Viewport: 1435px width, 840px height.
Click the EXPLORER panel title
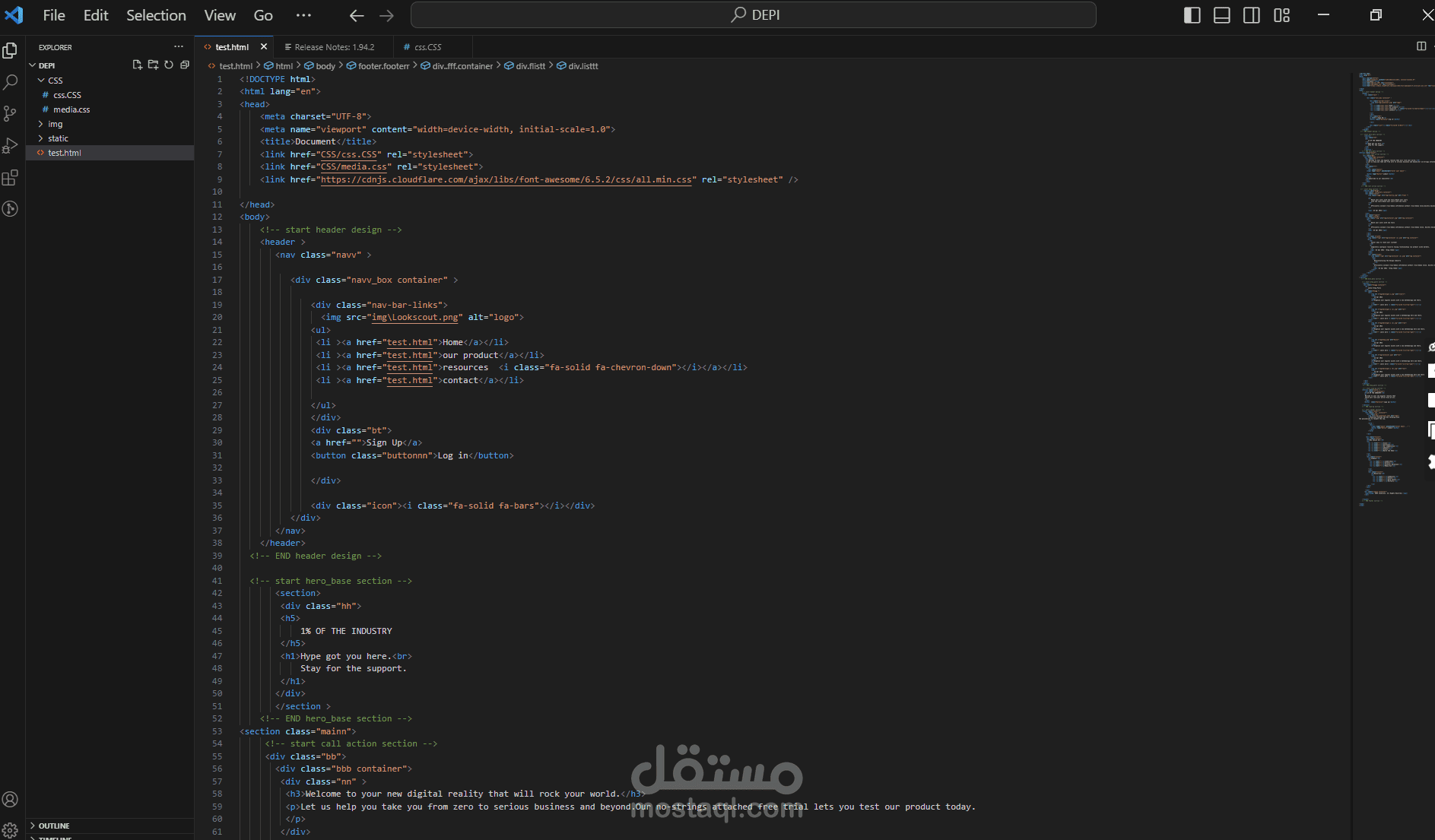(56, 47)
